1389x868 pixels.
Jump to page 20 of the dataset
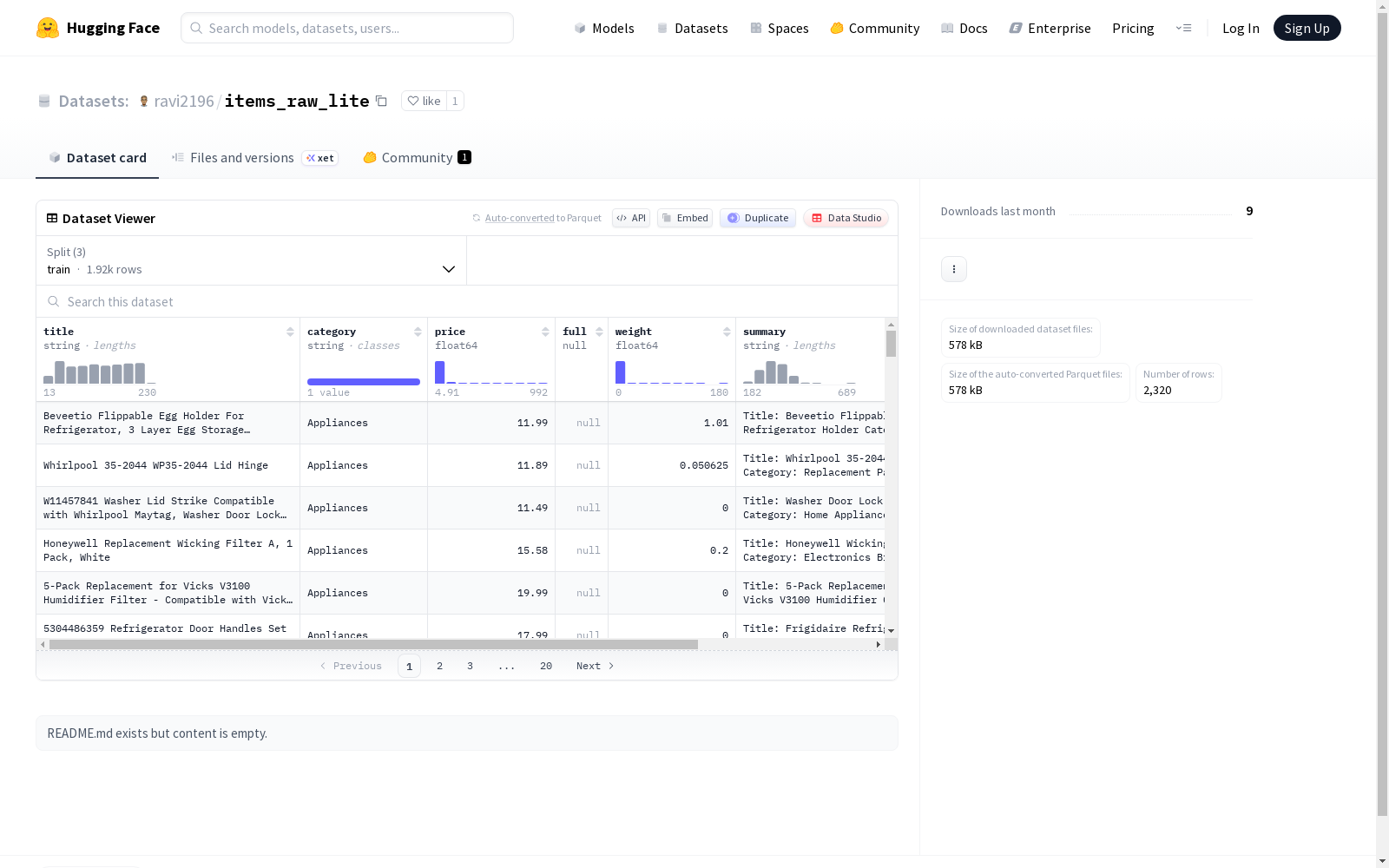point(546,666)
